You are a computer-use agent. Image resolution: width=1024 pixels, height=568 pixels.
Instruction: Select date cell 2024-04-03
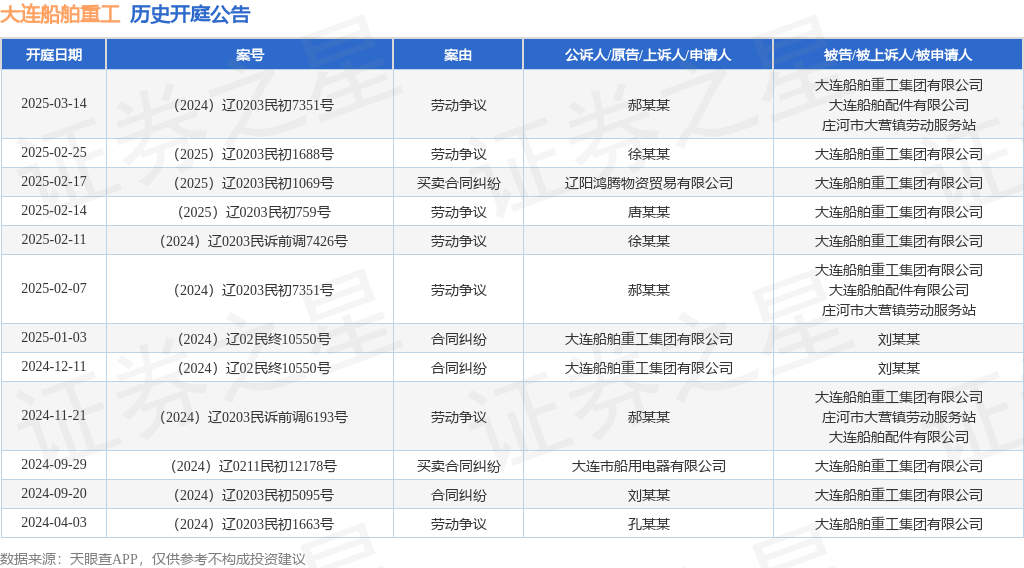pos(54,522)
